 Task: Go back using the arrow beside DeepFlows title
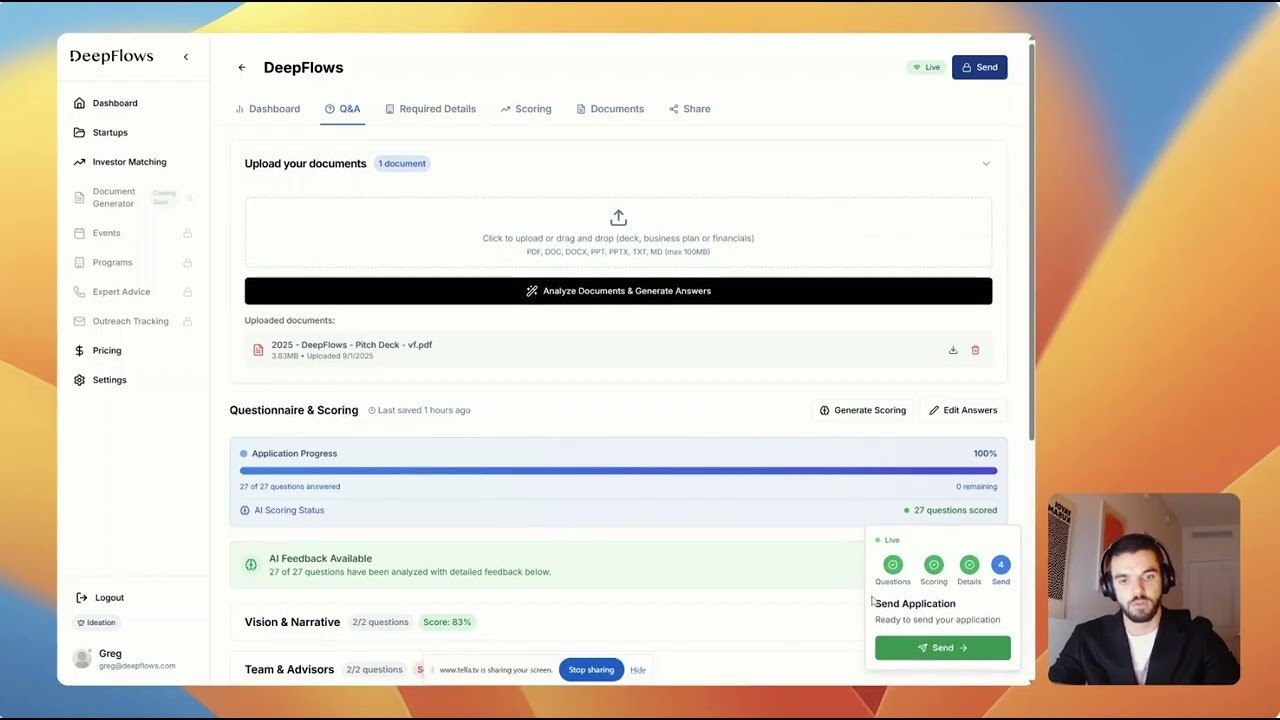click(x=241, y=68)
